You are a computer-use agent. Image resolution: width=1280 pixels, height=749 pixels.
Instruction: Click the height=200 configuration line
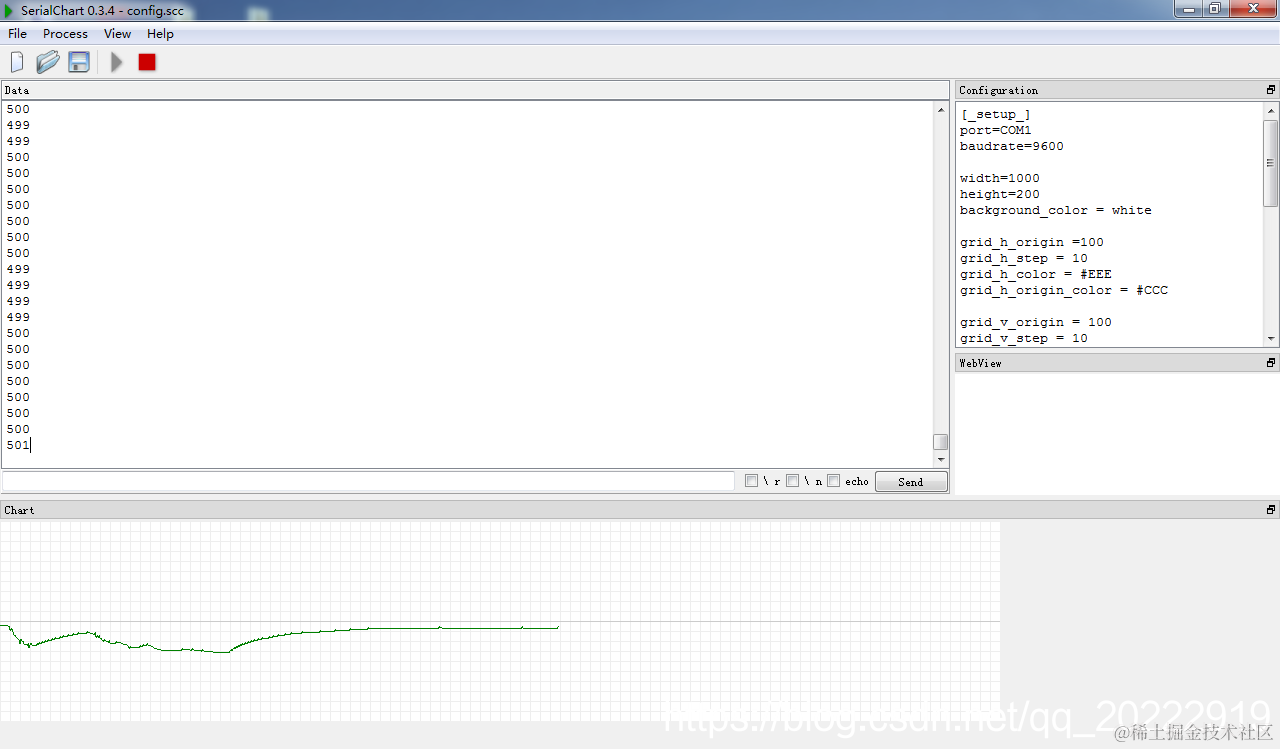1000,194
